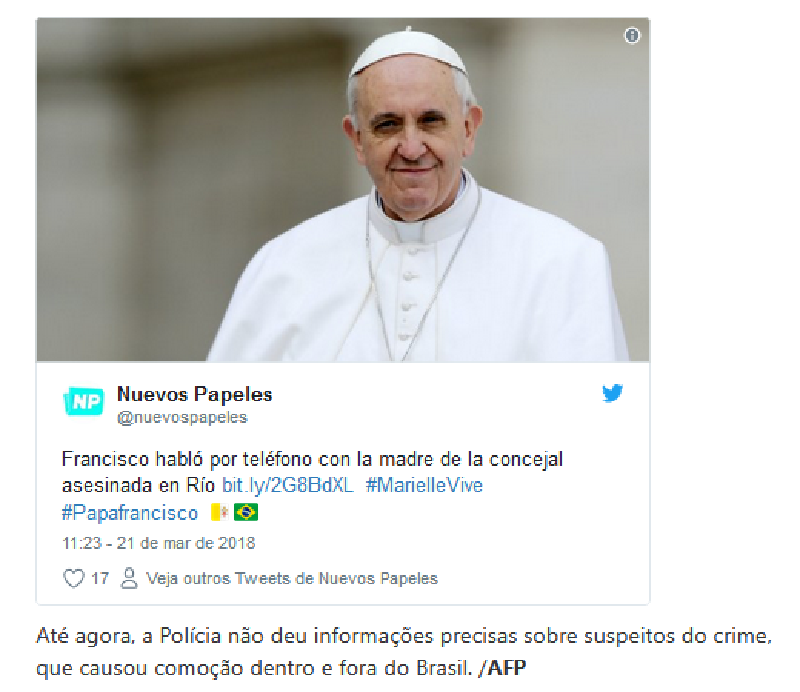800x692 pixels.
Task: Click the paragraph starting Até agora
Action: tap(404, 652)
